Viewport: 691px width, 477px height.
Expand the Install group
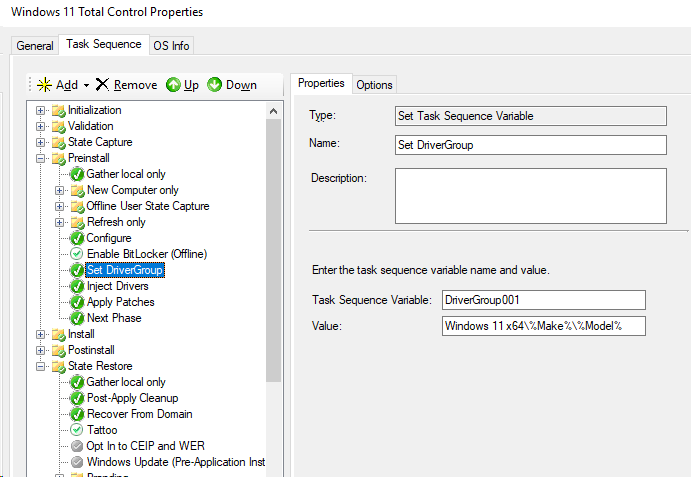pyautogui.click(x=41, y=334)
